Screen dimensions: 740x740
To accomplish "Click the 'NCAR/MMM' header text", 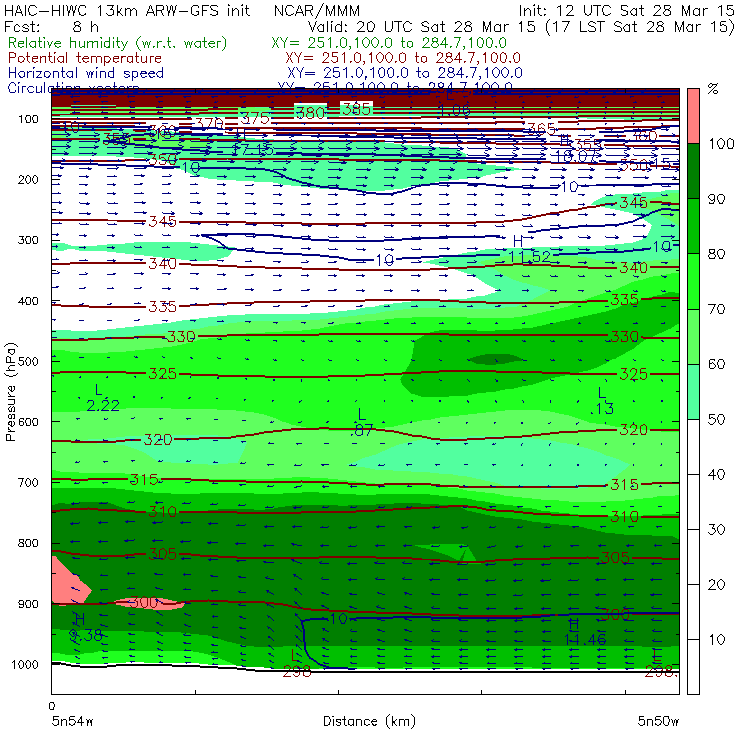I will [x=317, y=11].
